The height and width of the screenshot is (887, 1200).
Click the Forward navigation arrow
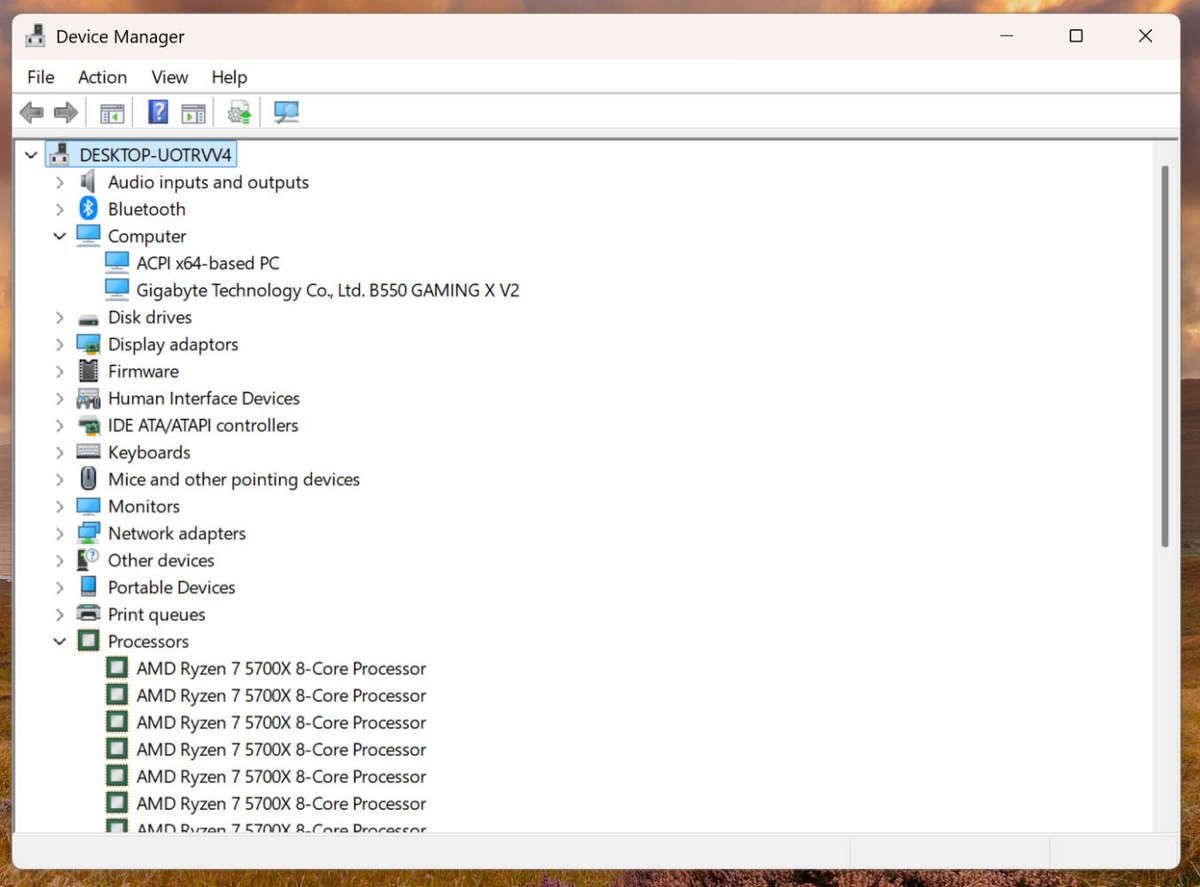coord(66,112)
